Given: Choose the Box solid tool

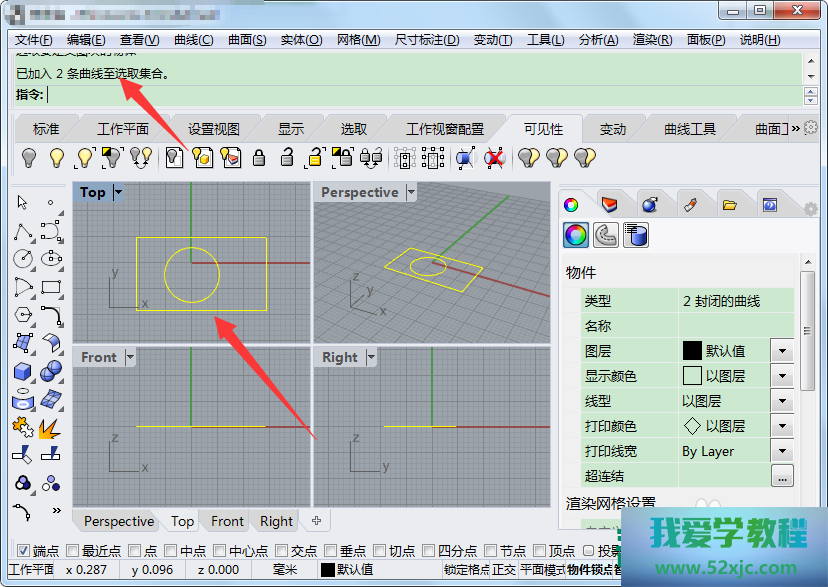Looking at the screenshot, I should 22,371.
